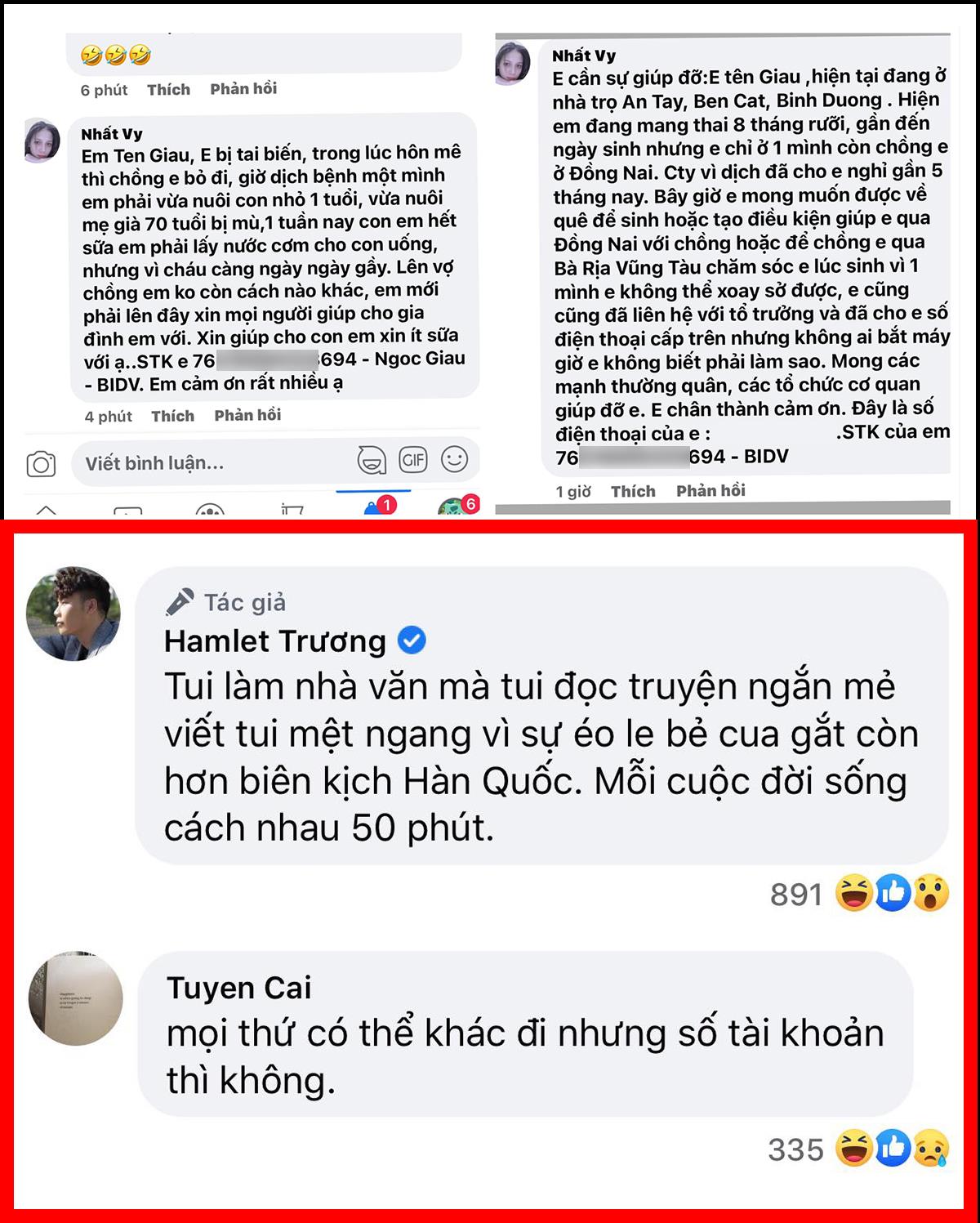View reactions on Tuyen Cai's comment
The width and height of the screenshot is (980, 1223).
click(857, 1149)
